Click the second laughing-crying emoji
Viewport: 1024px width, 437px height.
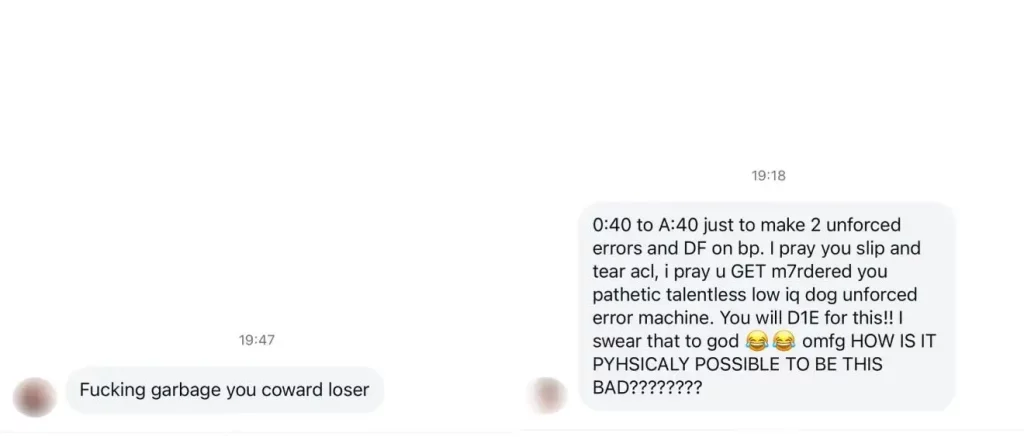[783, 341]
